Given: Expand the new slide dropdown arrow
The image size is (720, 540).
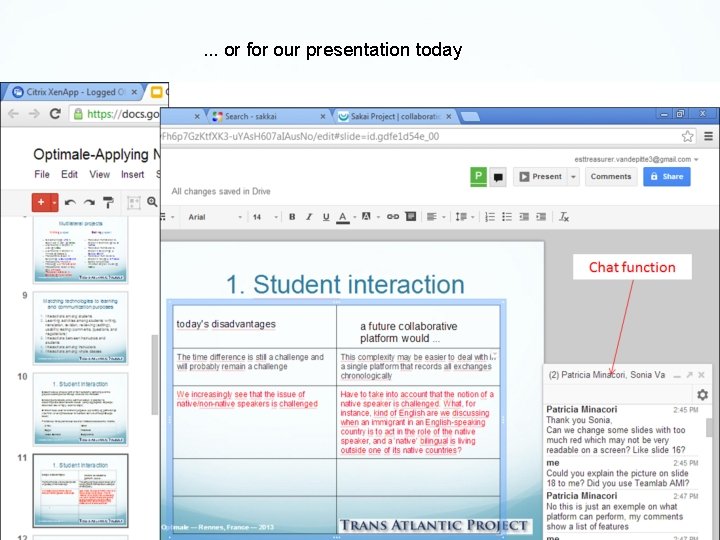Looking at the screenshot, I should [54, 202].
